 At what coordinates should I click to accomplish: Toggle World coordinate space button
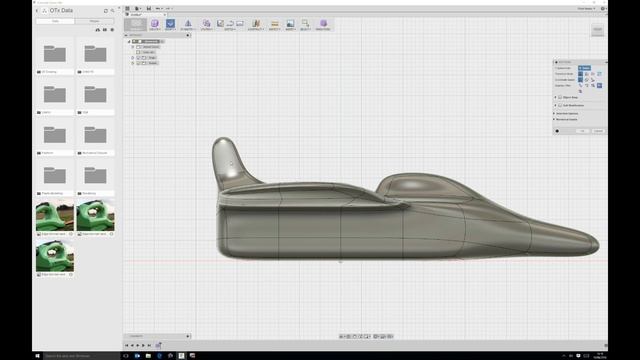tap(580, 80)
